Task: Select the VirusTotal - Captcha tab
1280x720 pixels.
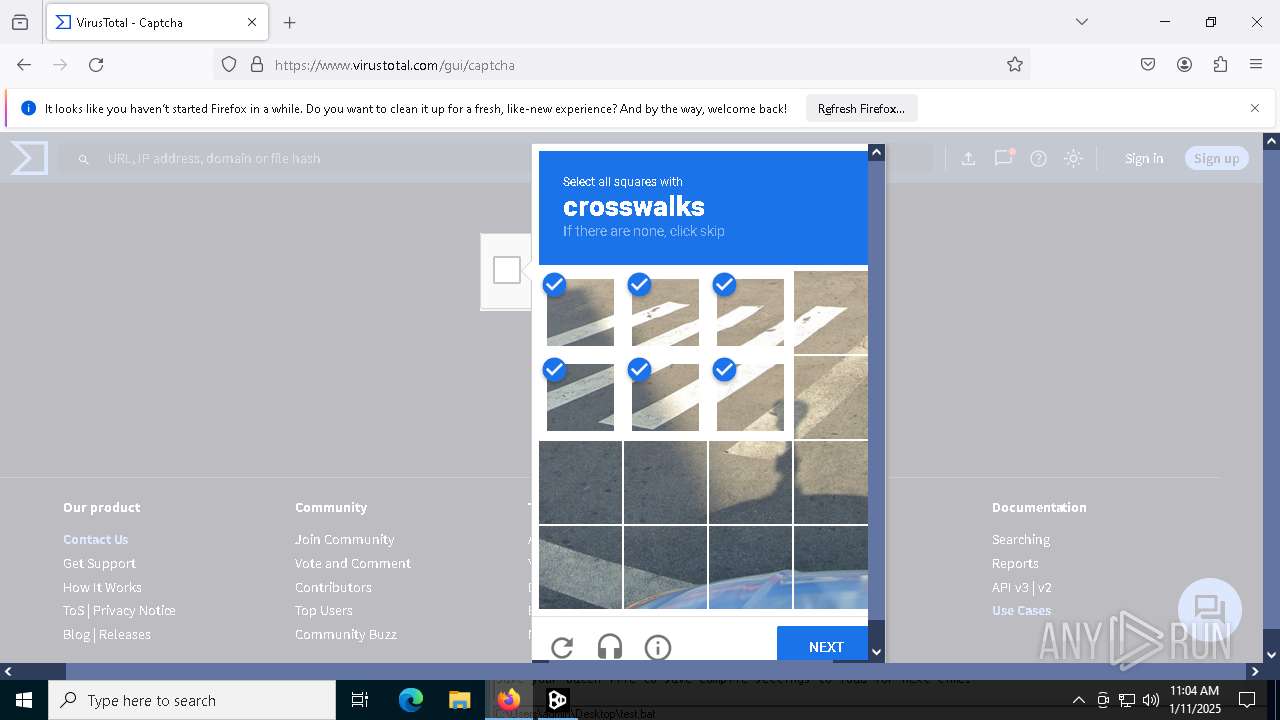Action: point(157,22)
